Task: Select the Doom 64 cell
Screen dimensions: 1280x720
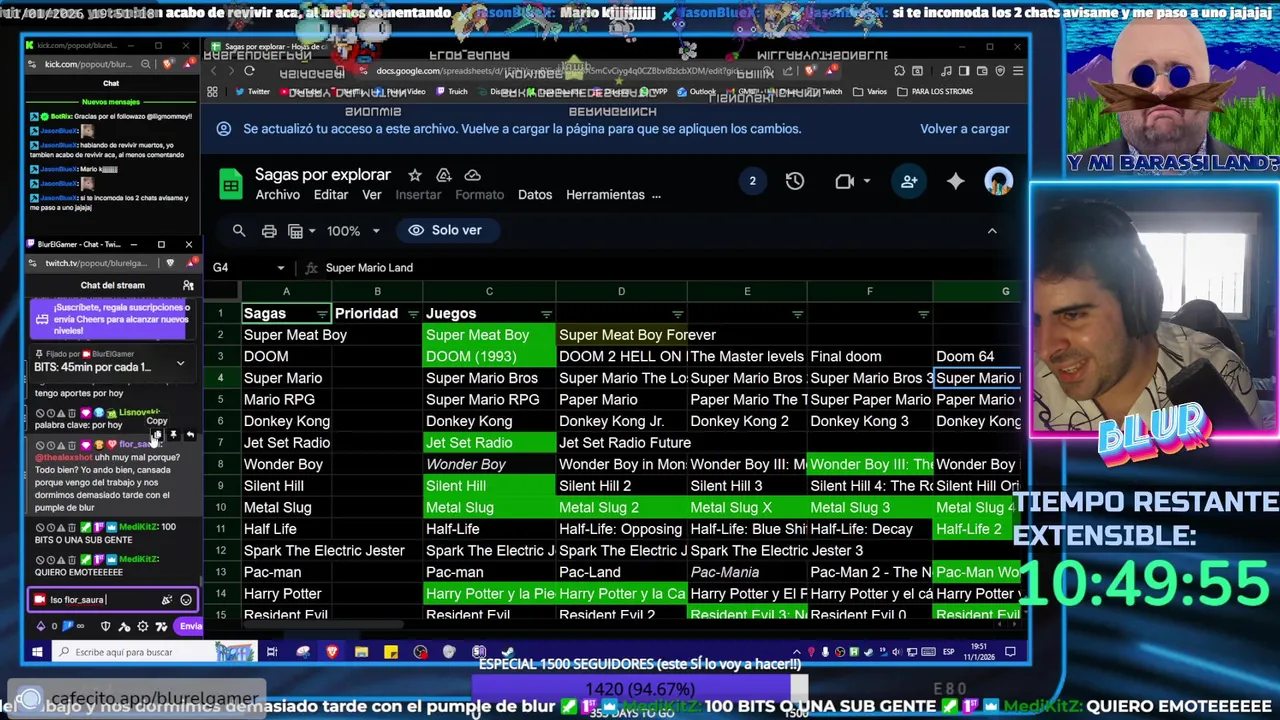Action: (977, 357)
